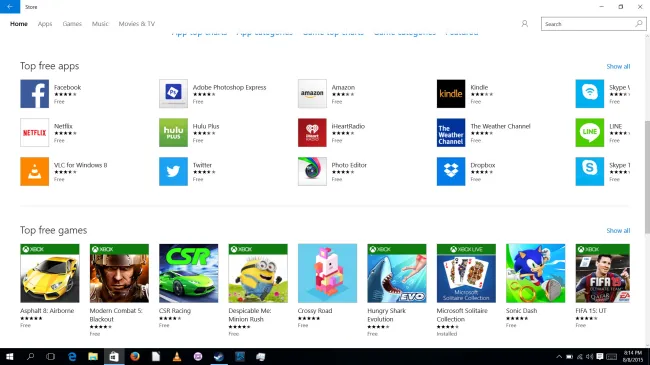Switch to the Home tab
The height and width of the screenshot is (365, 650).
(x=19, y=24)
